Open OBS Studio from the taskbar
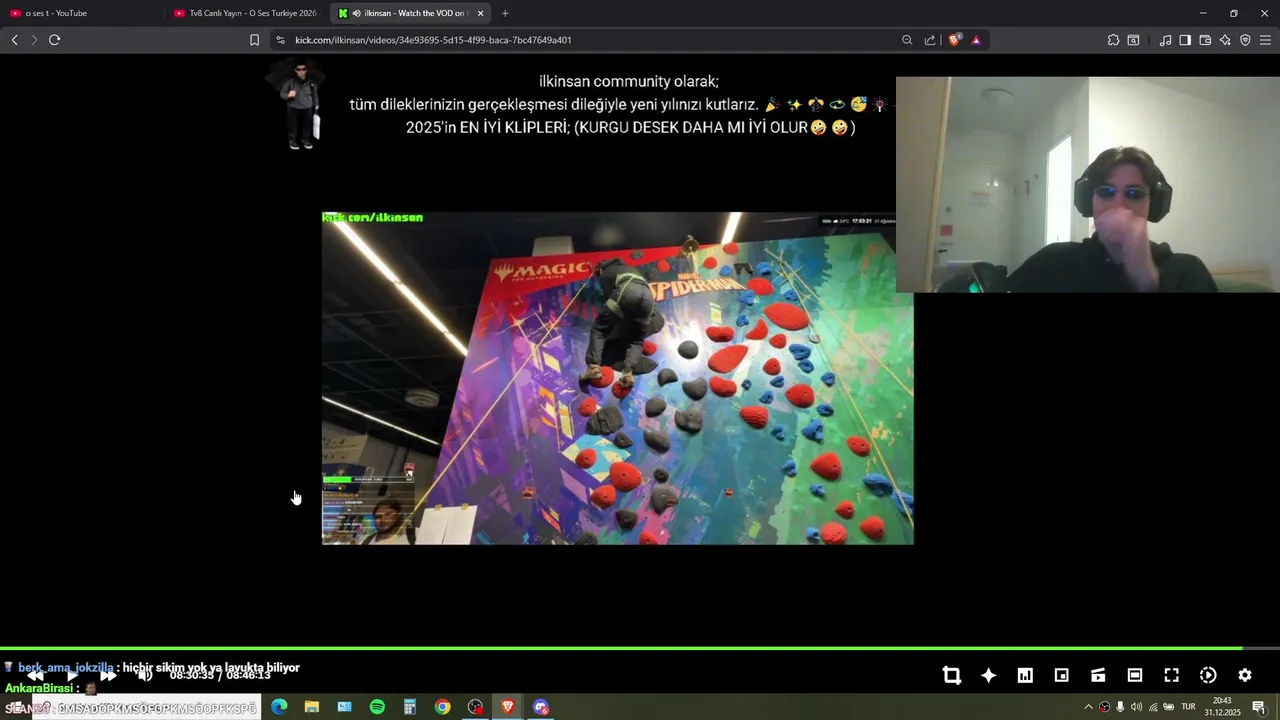 [475, 707]
